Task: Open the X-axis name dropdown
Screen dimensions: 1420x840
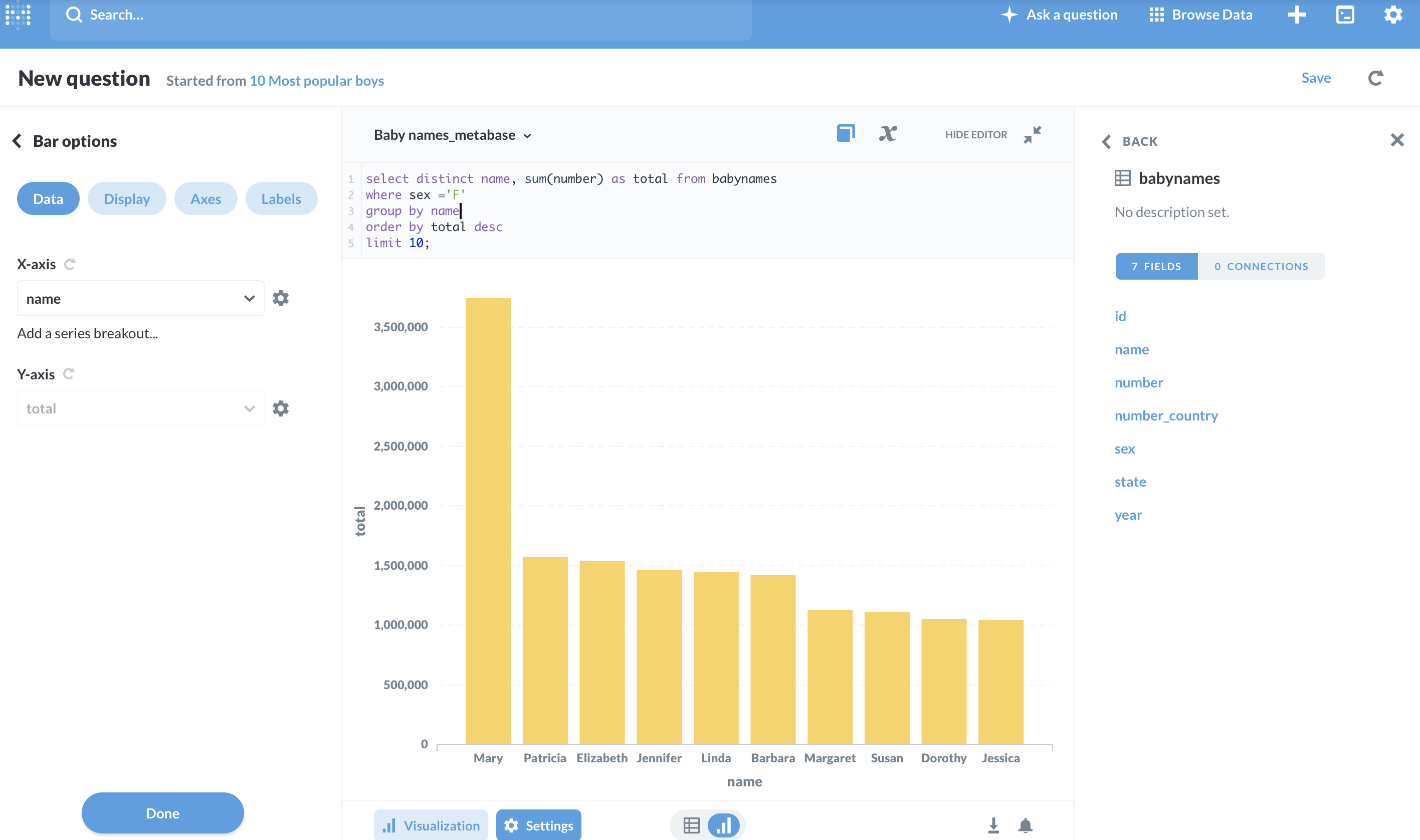Action: click(x=140, y=298)
